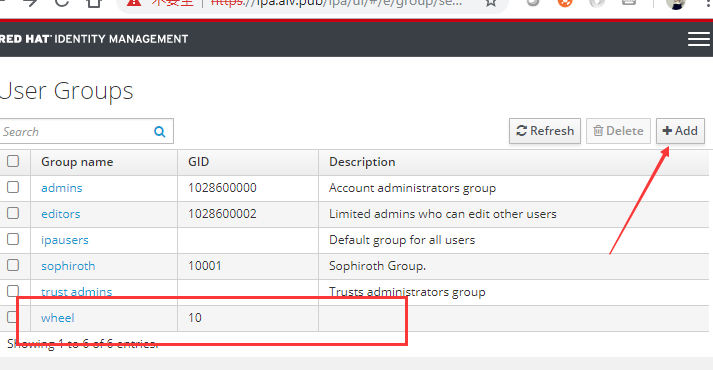713x370 pixels.
Task: Click the Red Hat Identity Management logo
Action: tap(94, 39)
